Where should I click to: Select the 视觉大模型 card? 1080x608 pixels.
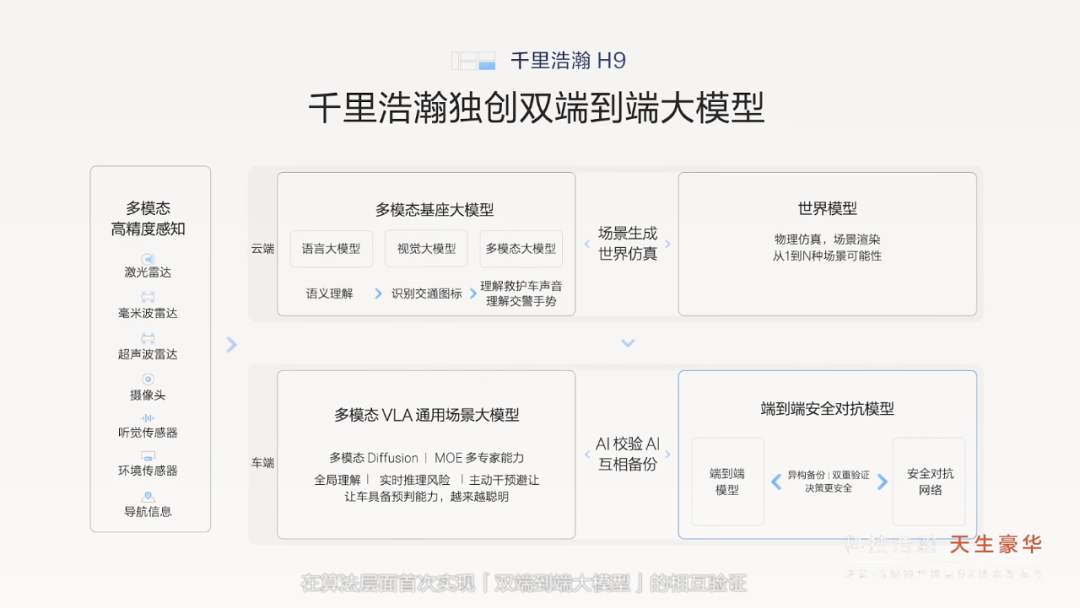click(426, 249)
